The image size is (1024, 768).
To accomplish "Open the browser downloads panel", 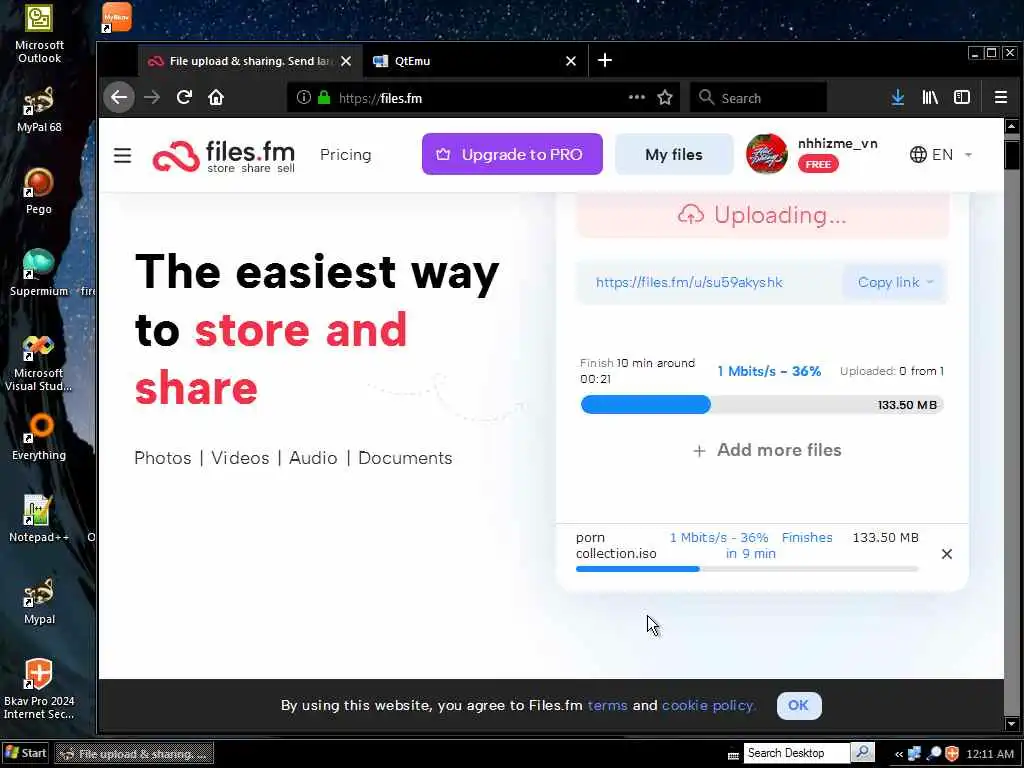I will click(x=898, y=97).
